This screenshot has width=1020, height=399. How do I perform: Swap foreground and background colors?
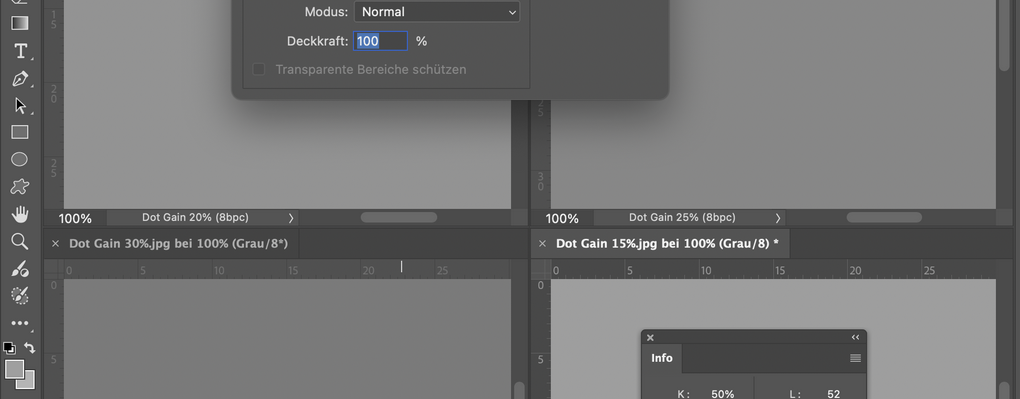tap(29, 348)
